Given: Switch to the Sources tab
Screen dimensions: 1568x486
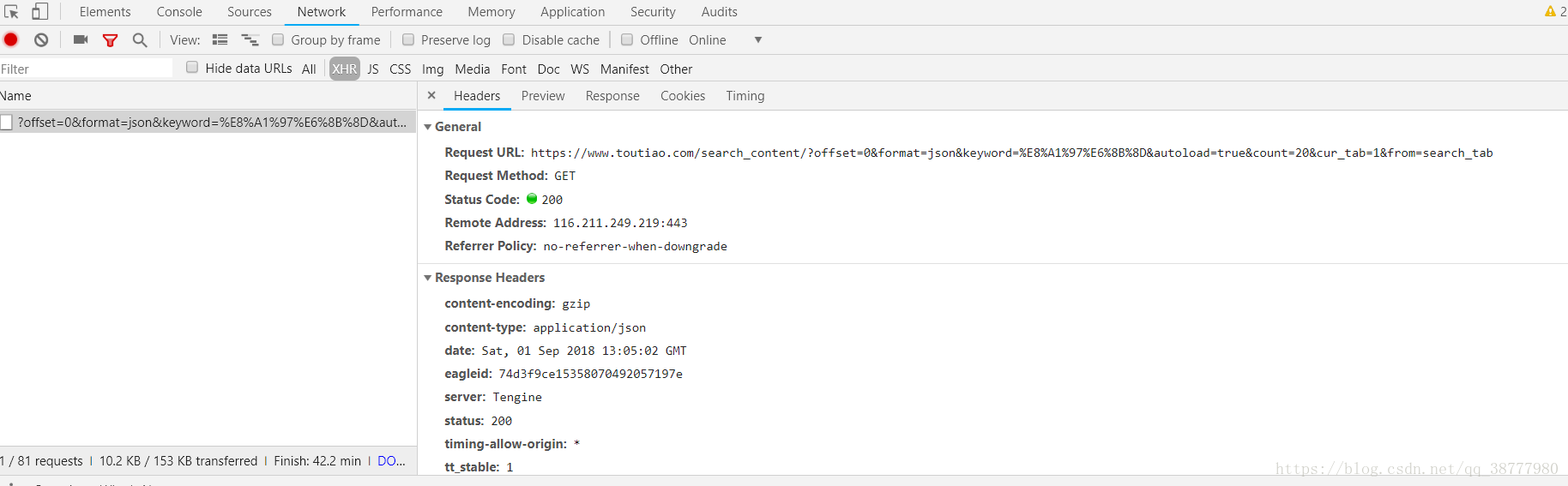Looking at the screenshot, I should (x=250, y=12).
